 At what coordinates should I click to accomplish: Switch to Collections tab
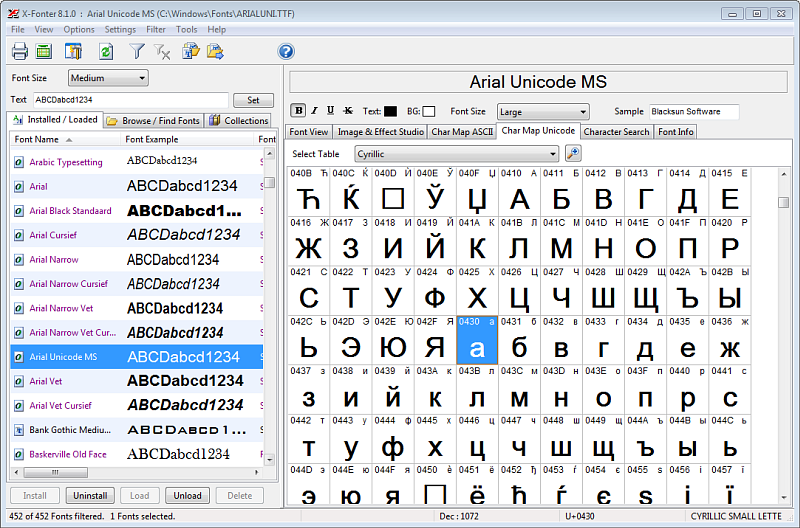click(238, 121)
